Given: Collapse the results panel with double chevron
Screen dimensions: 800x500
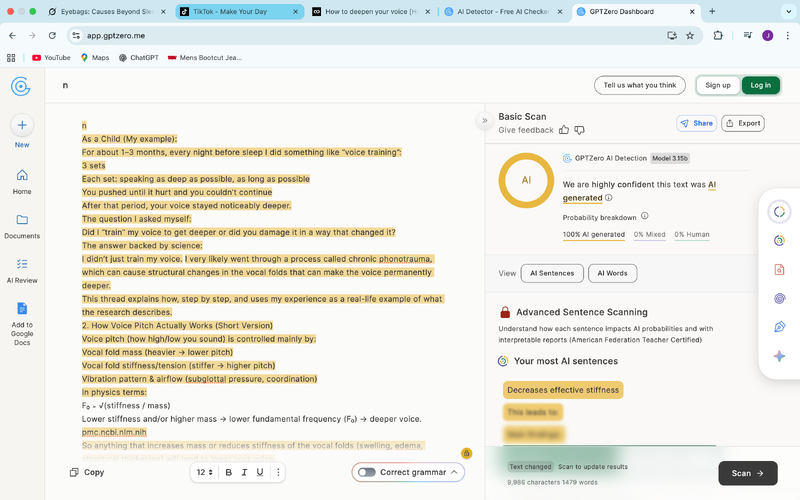Looking at the screenshot, I should [485, 121].
